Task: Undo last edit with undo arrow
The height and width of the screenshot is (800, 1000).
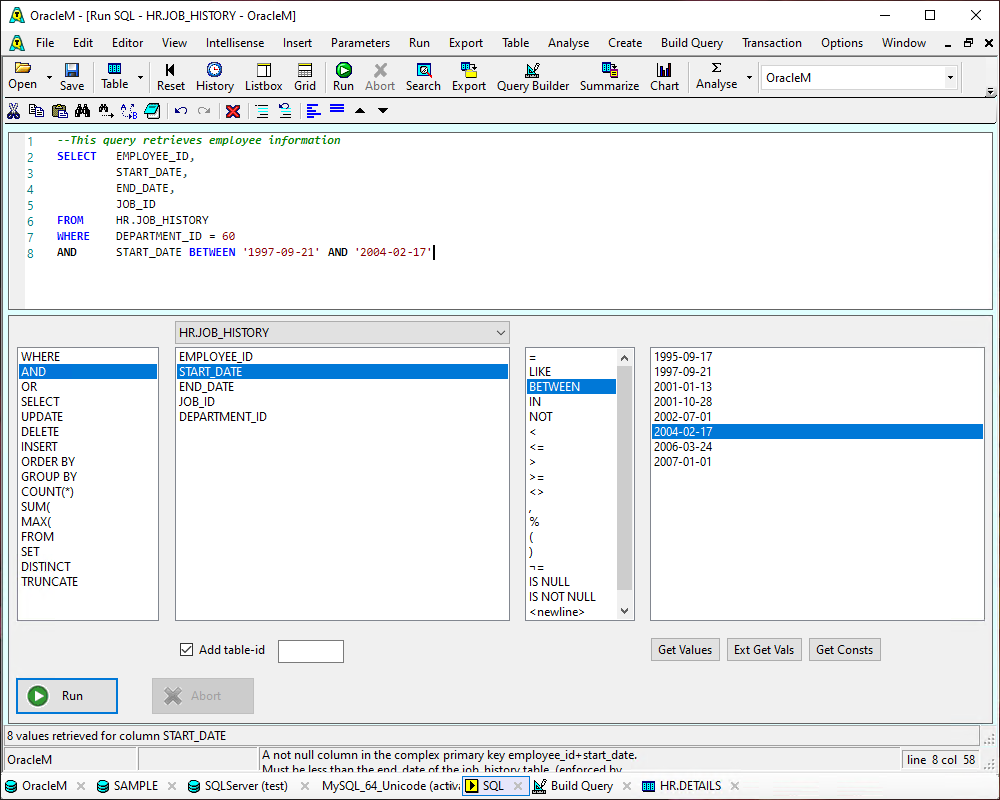Action: point(181,111)
